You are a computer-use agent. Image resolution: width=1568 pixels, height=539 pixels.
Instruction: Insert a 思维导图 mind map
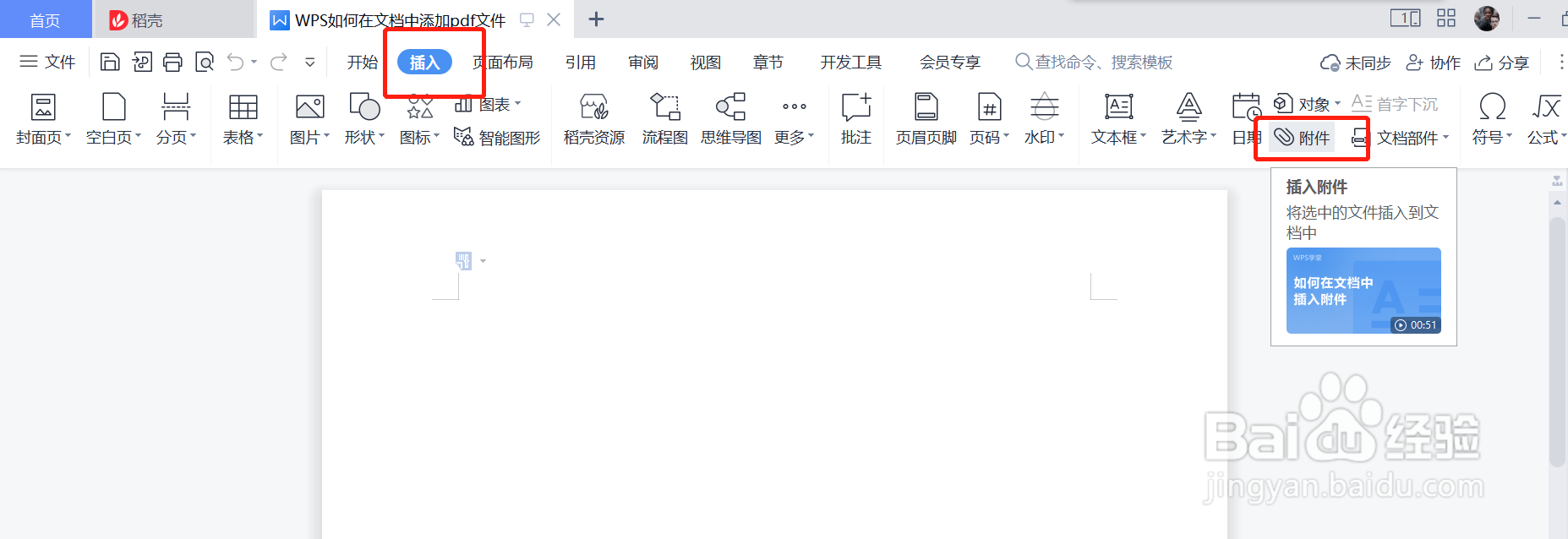[731, 119]
